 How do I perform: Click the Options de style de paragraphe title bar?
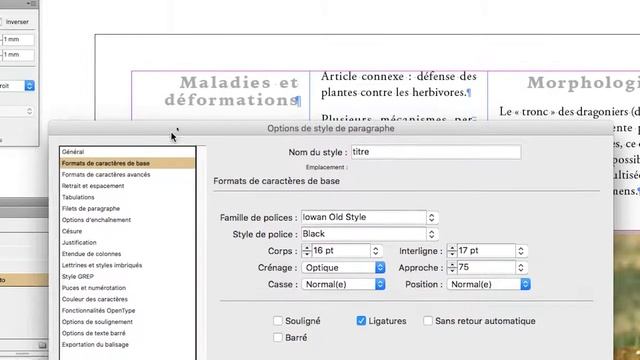(331, 128)
